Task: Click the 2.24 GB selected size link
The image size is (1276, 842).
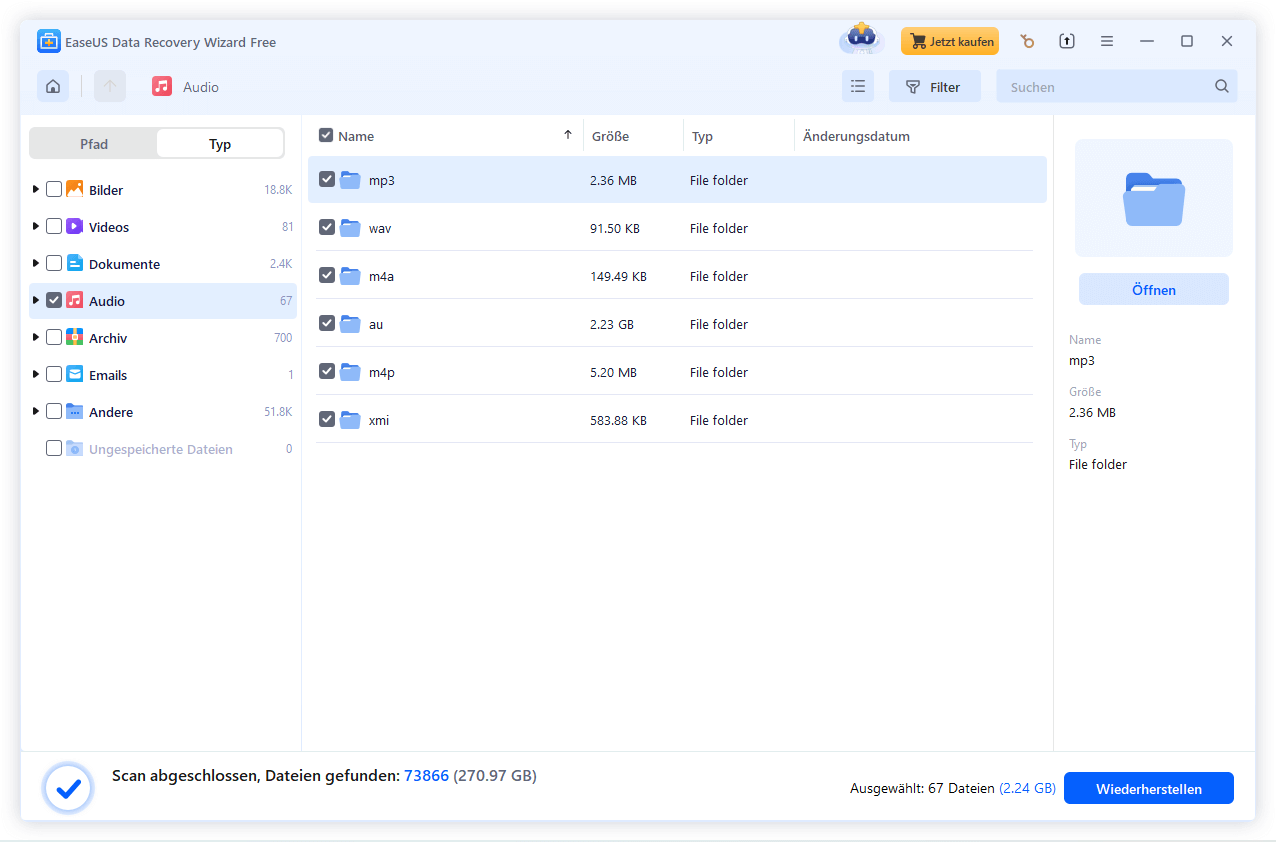Action: (x=1027, y=788)
